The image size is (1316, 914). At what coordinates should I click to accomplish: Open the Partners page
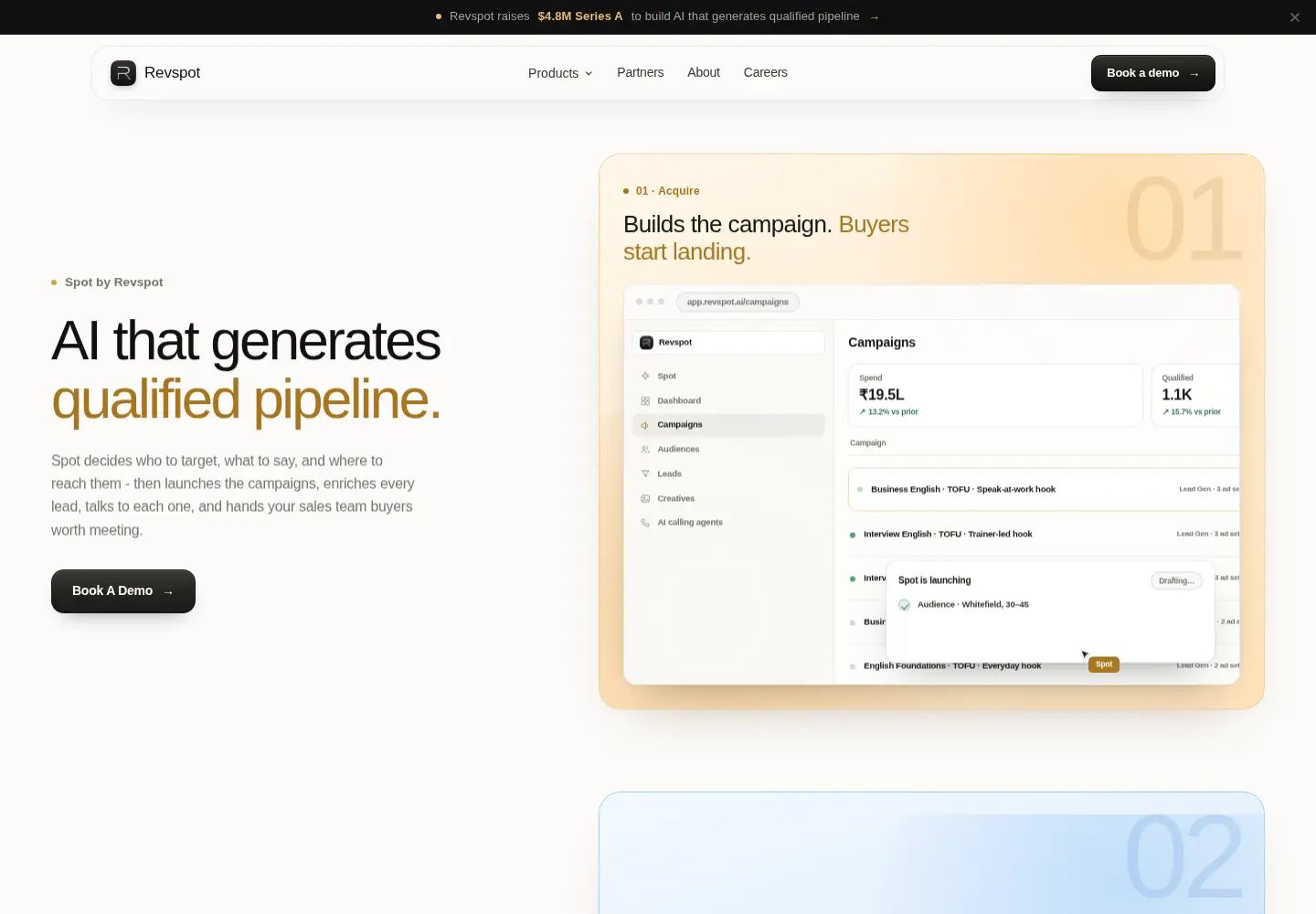click(641, 72)
